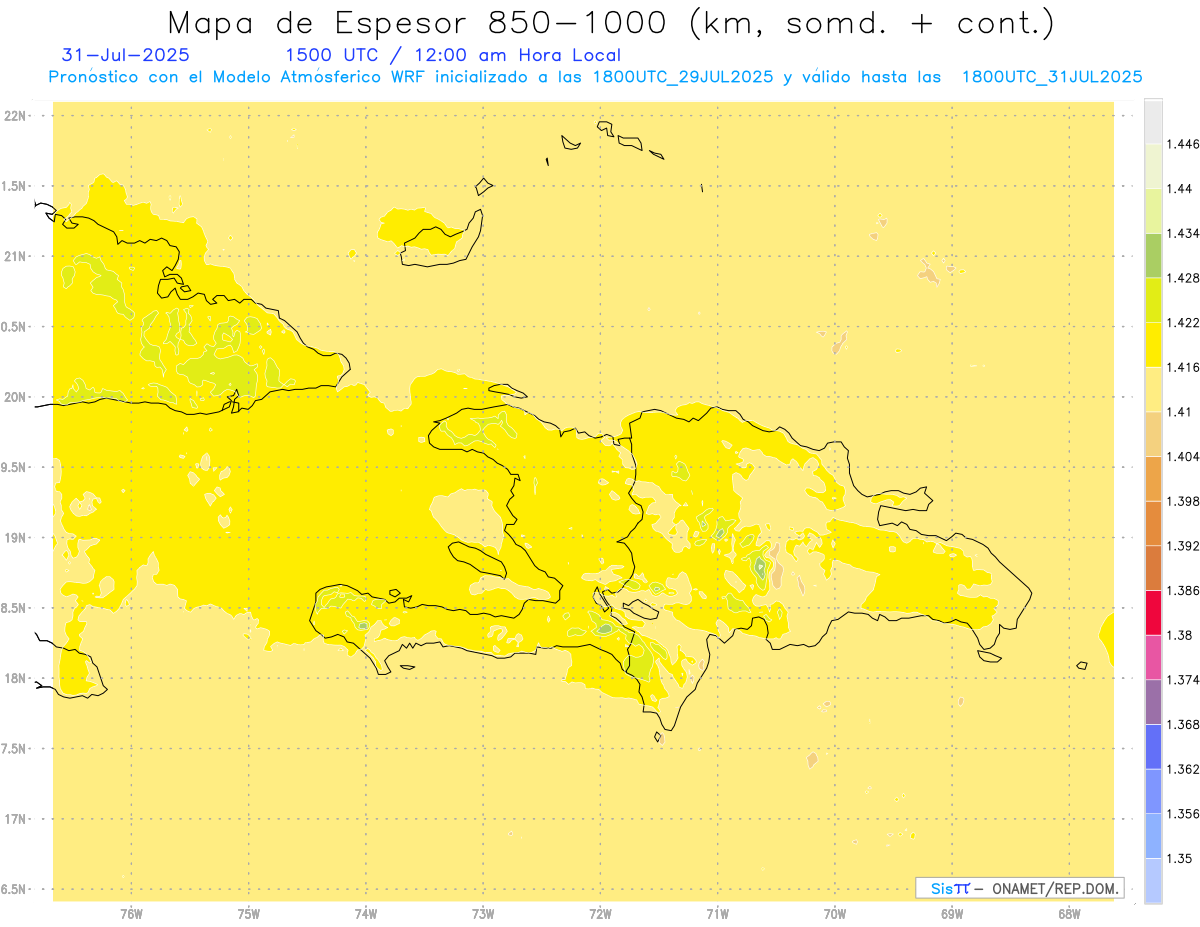Pick the blue colorbar segment between 1.362 and 1.368
This screenshot has width=1200, height=927.
pyautogui.click(x=1153, y=746)
